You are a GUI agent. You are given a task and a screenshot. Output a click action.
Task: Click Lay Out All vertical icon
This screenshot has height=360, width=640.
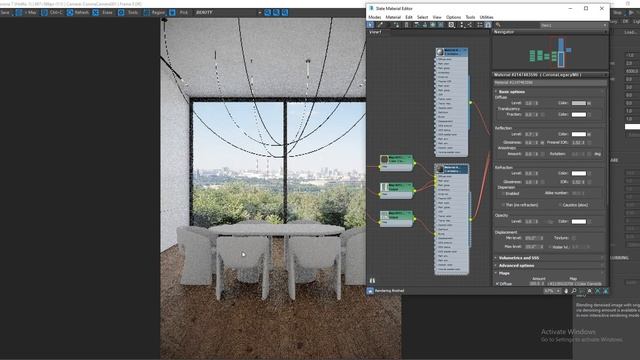click(x=462, y=24)
